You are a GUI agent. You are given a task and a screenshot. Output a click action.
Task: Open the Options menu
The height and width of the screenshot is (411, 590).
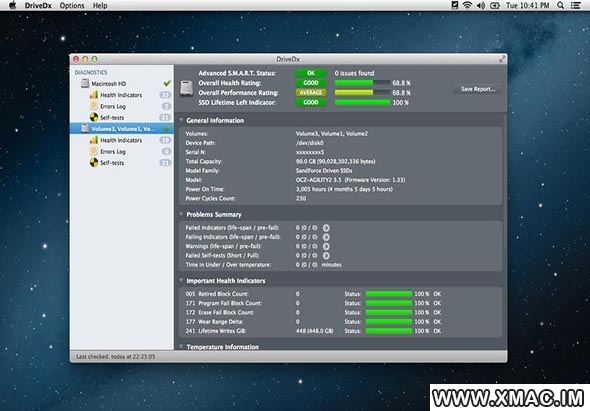point(72,6)
